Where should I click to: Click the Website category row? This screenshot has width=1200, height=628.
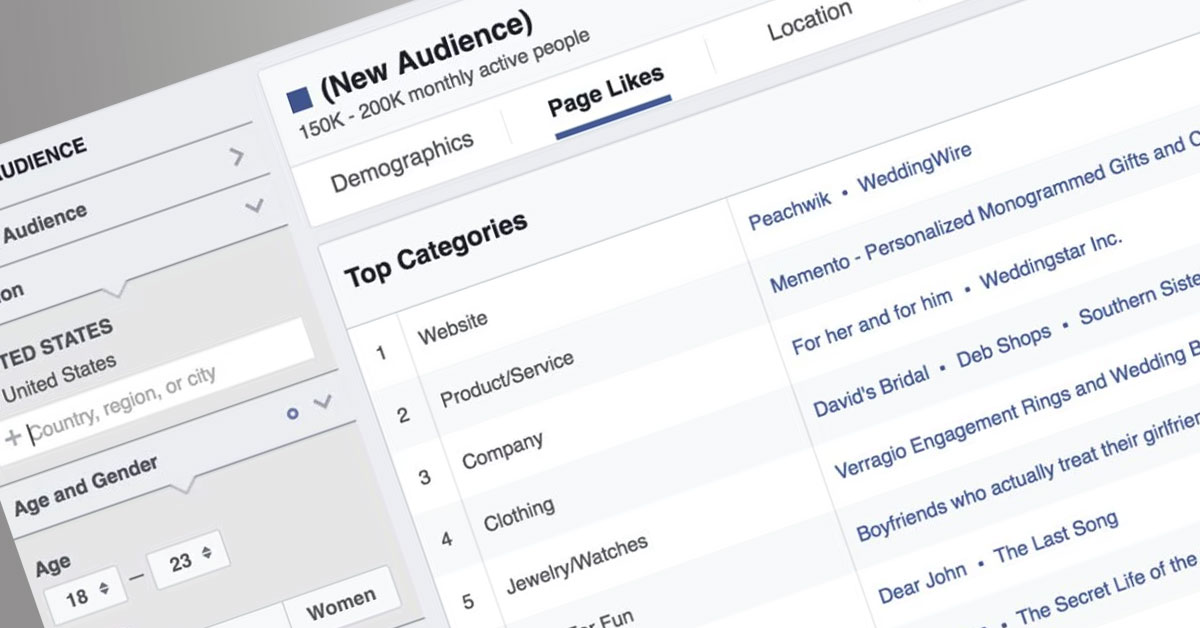(452, 327)
